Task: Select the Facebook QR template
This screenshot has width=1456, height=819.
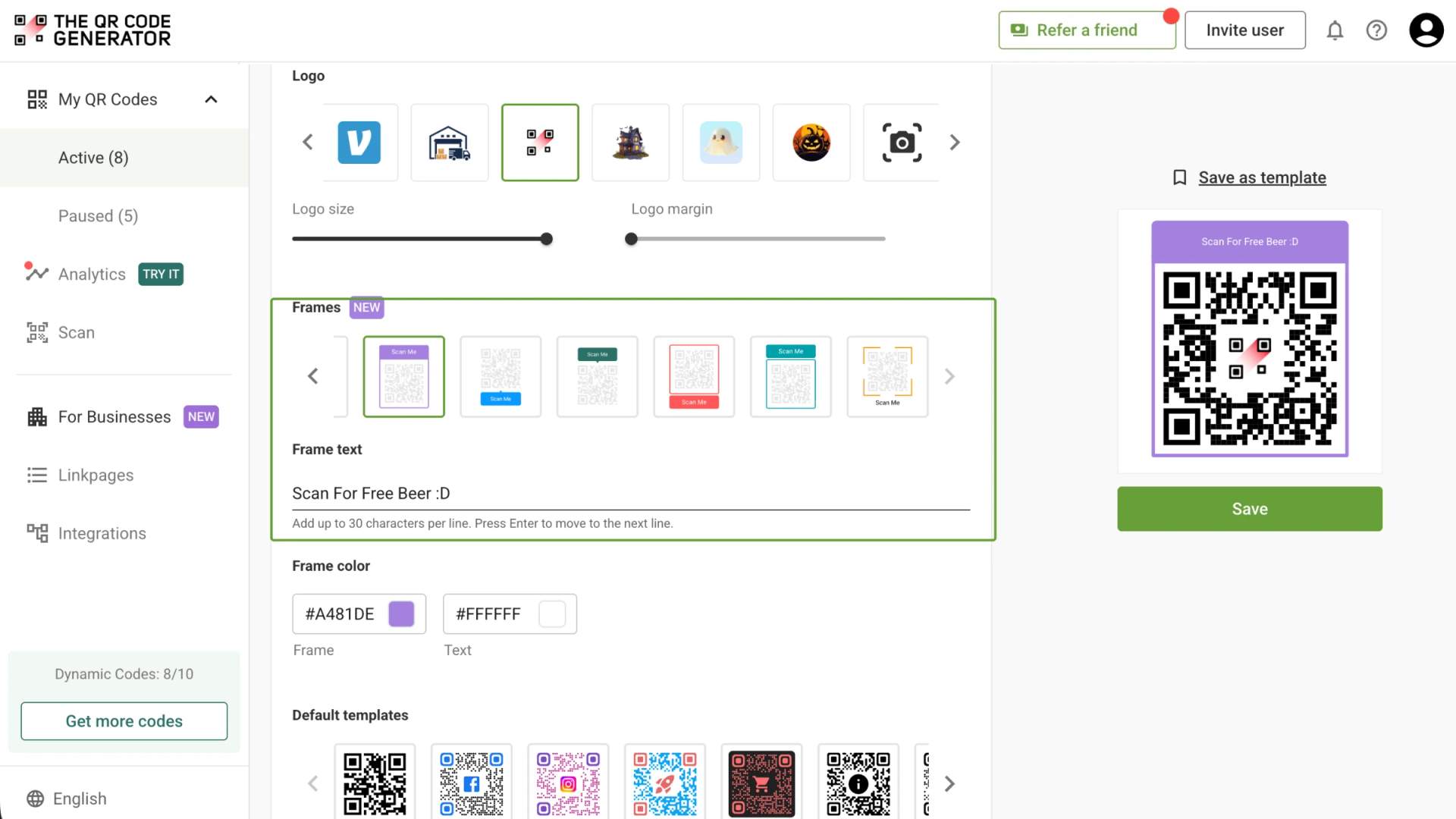Action: pos(471,782)
